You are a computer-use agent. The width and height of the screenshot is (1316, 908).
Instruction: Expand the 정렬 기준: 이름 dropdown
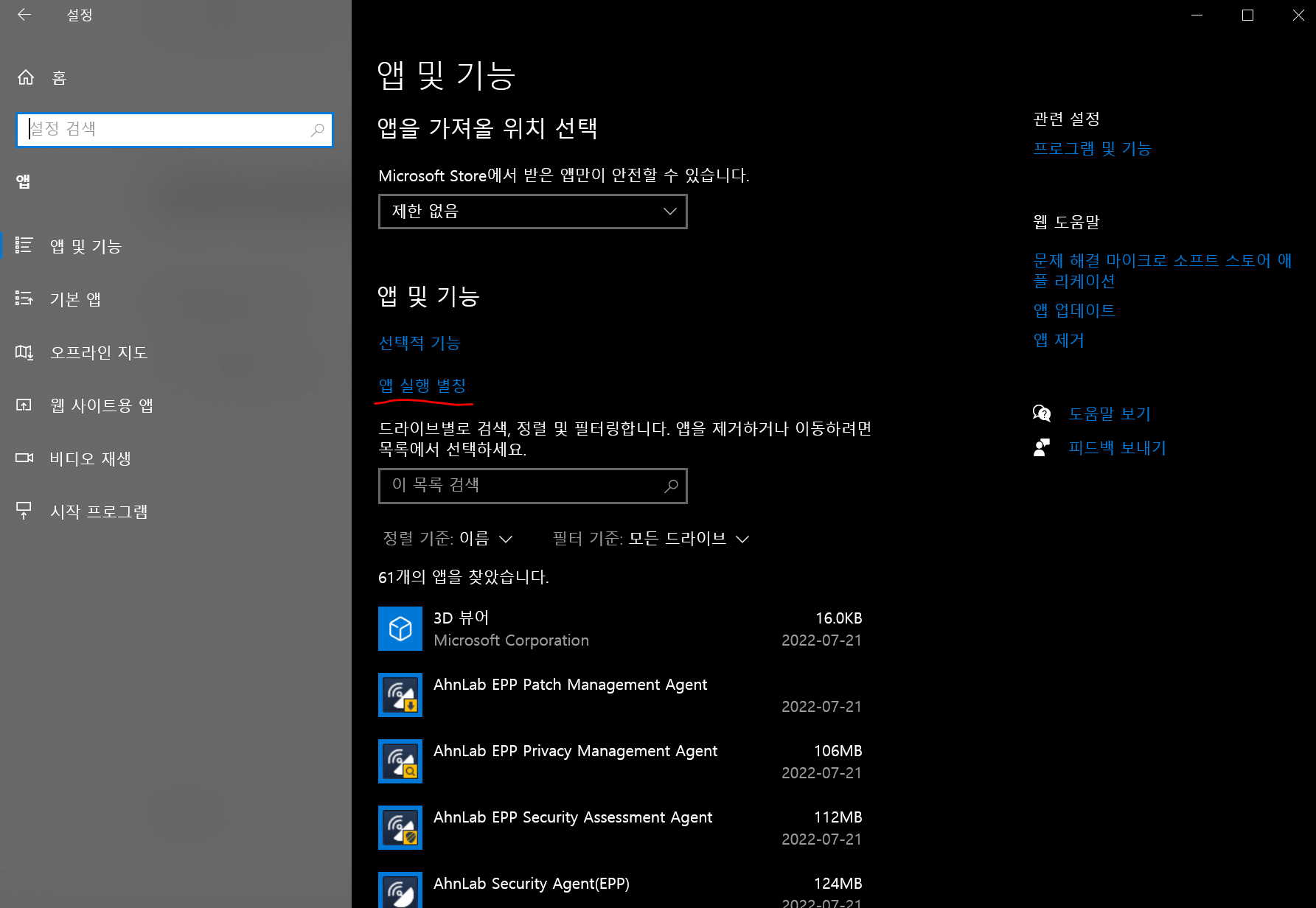(448, 539)
